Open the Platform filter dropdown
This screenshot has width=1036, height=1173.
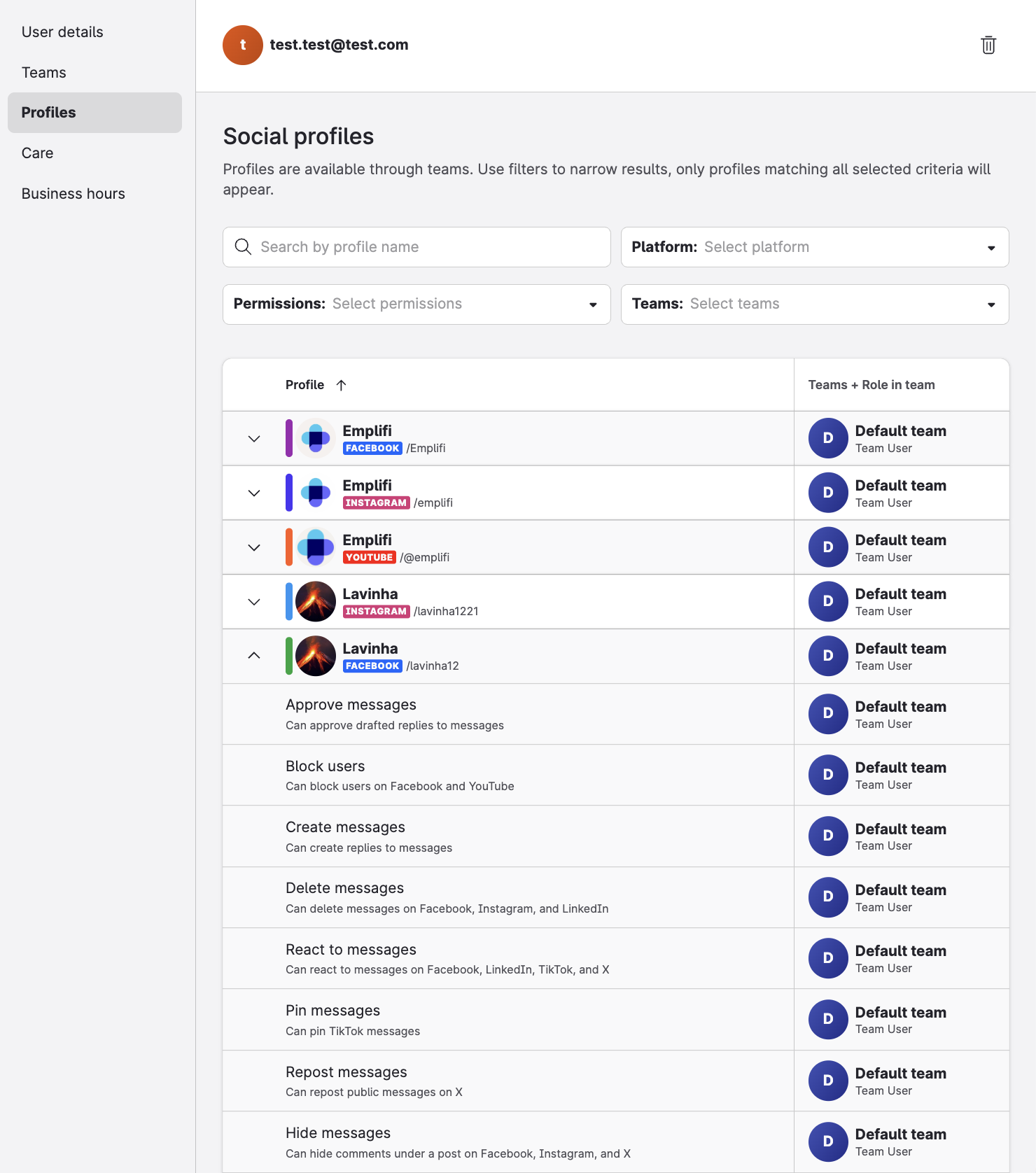pos(815,247)
